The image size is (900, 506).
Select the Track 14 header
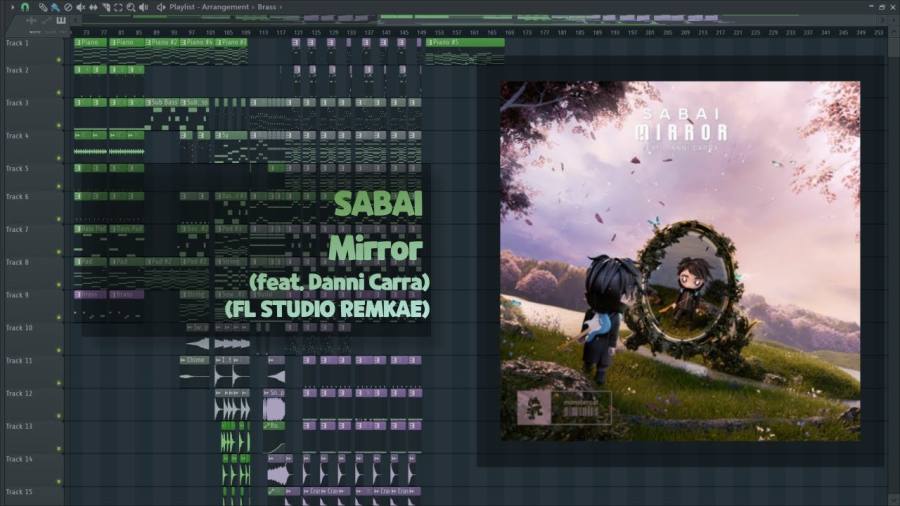32,470
